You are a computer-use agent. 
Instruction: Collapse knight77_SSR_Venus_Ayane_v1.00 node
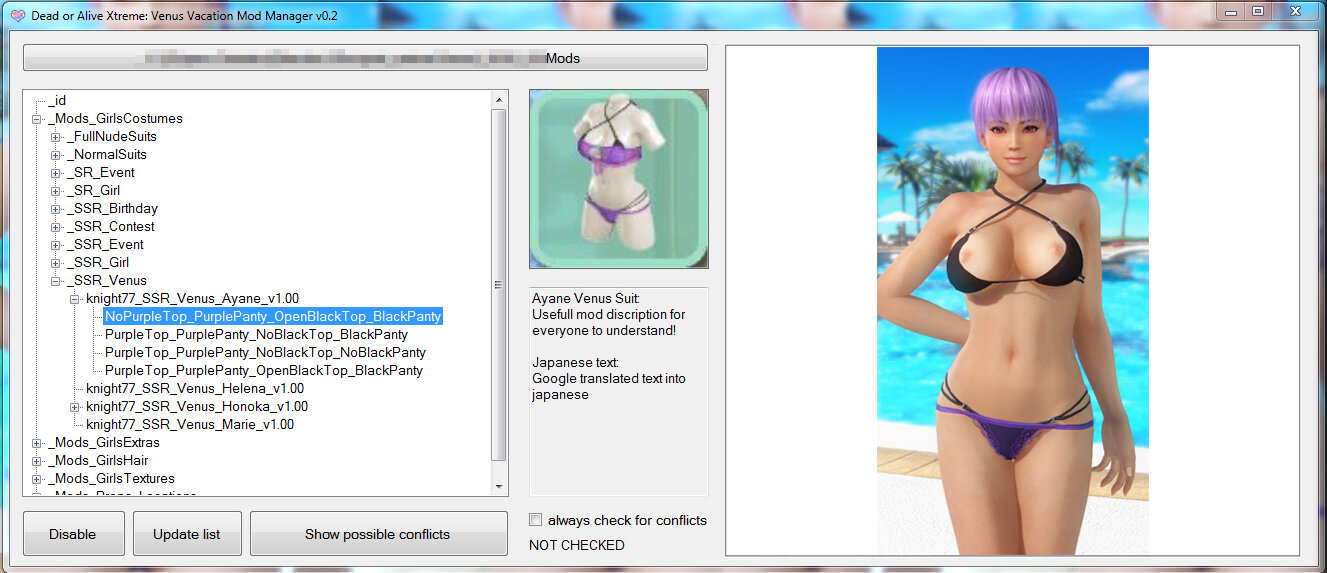pos(75,299)
